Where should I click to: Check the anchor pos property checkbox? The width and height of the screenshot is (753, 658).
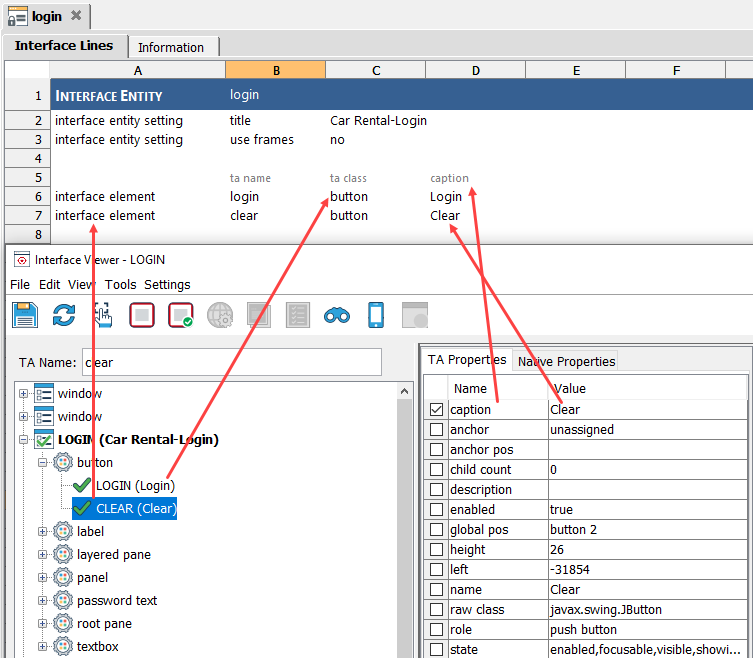coord(436,450)
